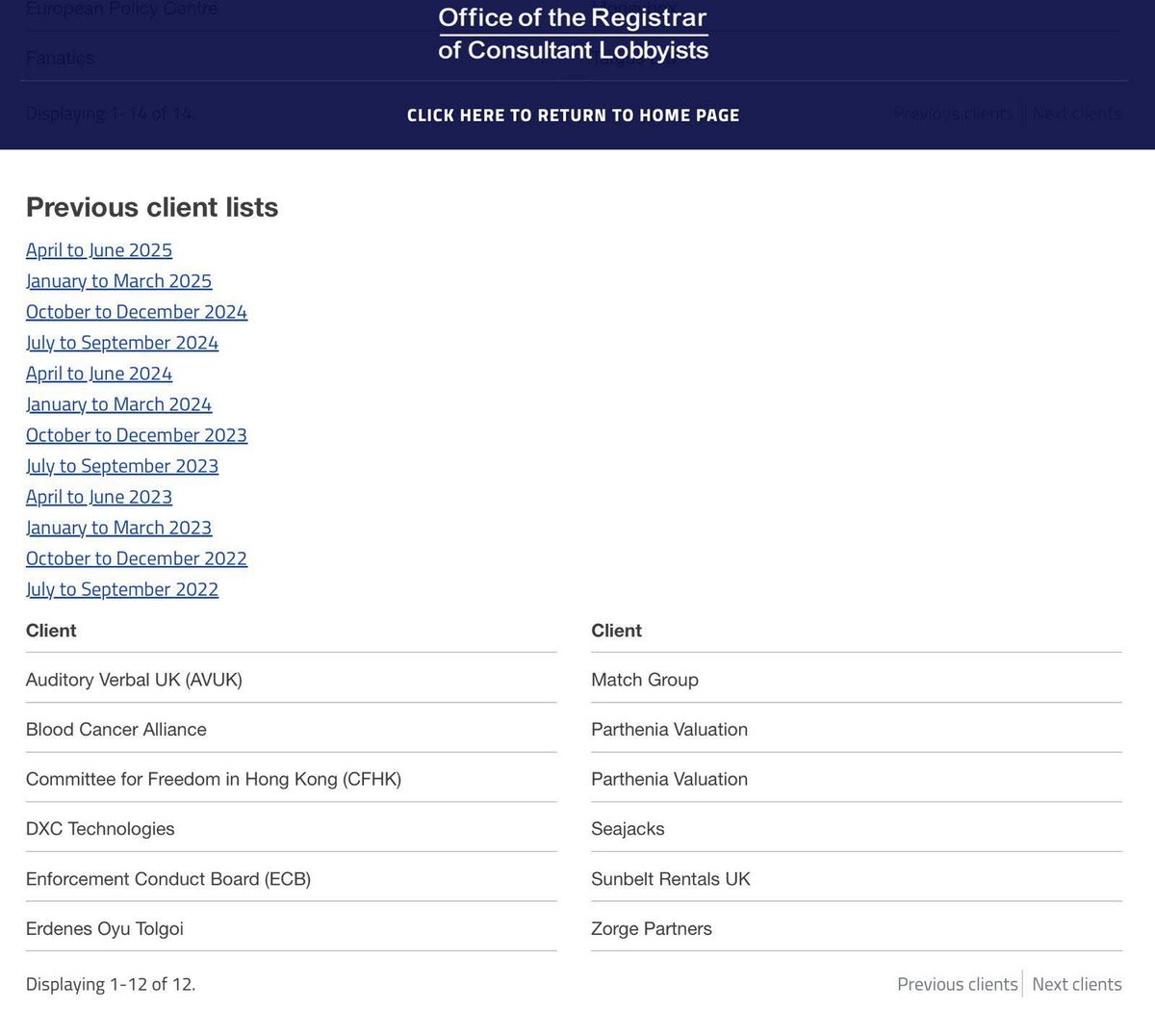Click 'Click here to return to home page'
The height and width of the screenshot is (1036, 1155).
tap(573, 116)
